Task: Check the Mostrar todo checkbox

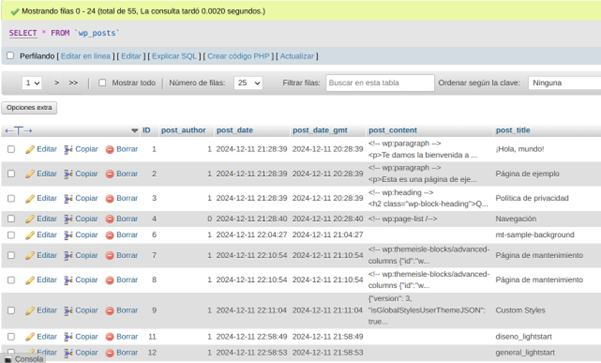Action: click(x=102, y=82)
